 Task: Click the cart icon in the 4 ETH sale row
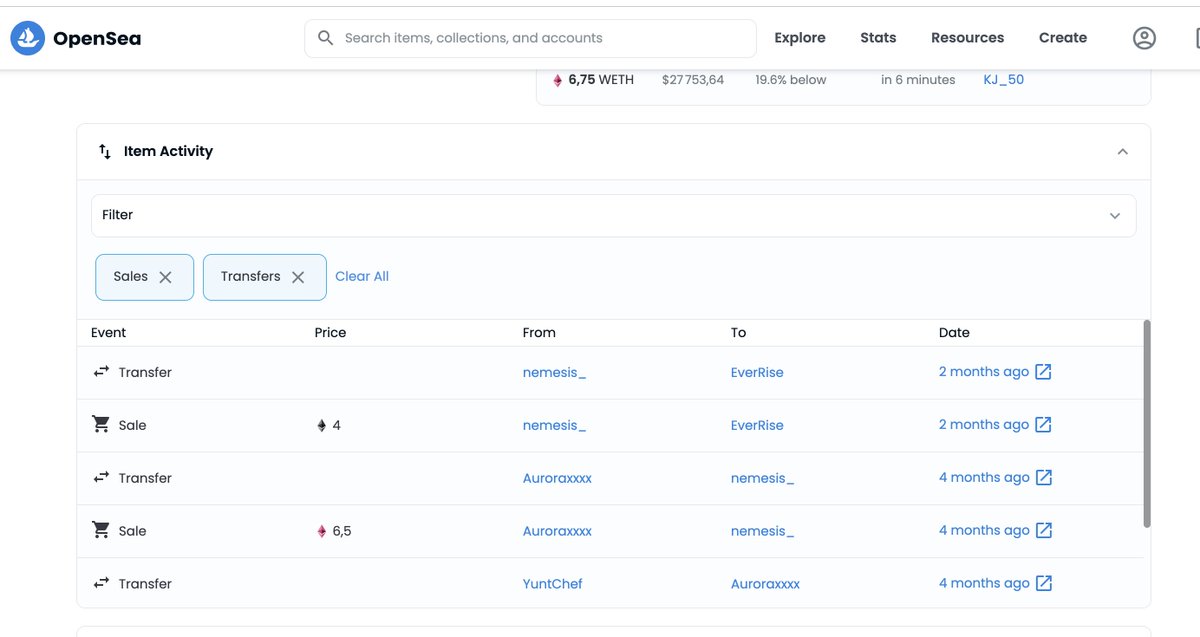tap(101, 424)
